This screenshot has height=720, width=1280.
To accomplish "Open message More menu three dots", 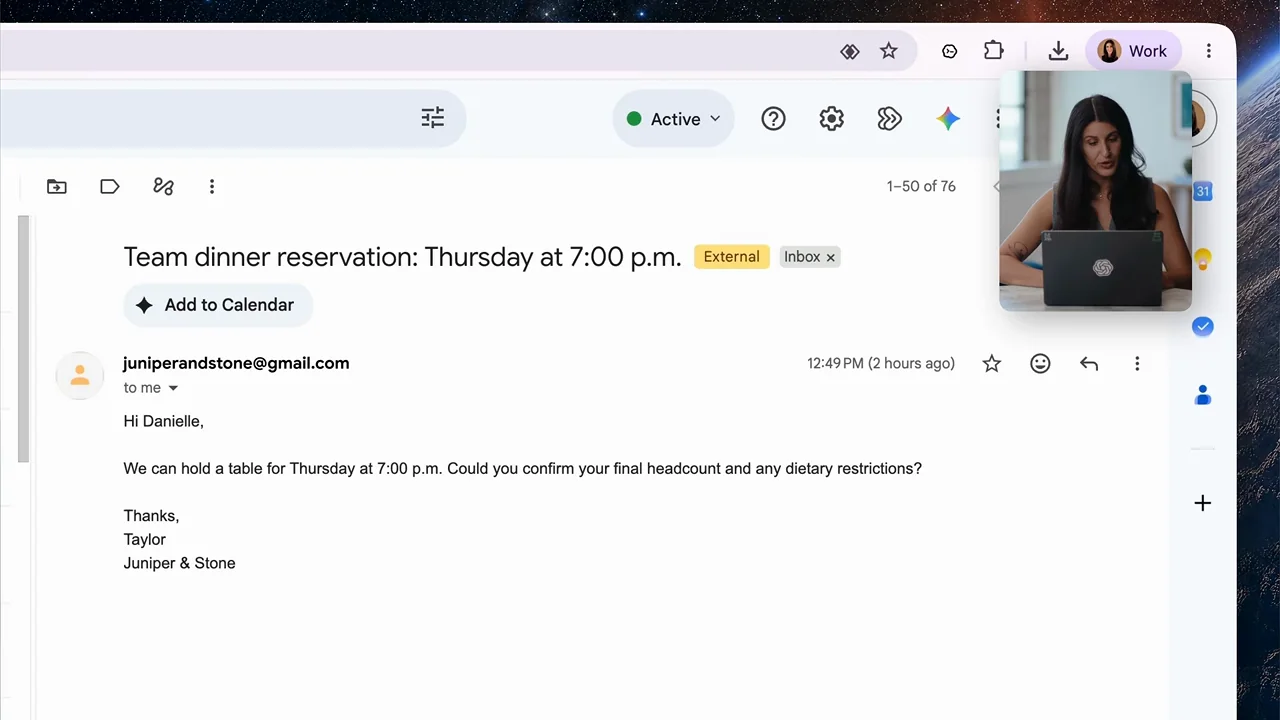I will click(x=1137, y=364).
